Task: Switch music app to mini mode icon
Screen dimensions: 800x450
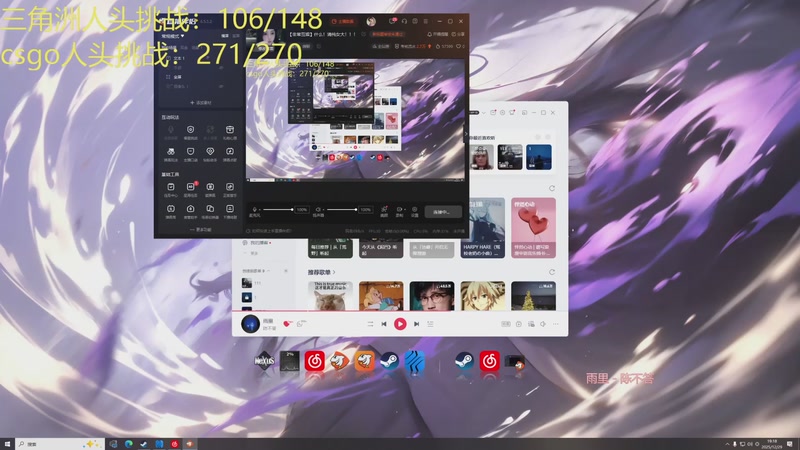Action: tap(524, 113)
